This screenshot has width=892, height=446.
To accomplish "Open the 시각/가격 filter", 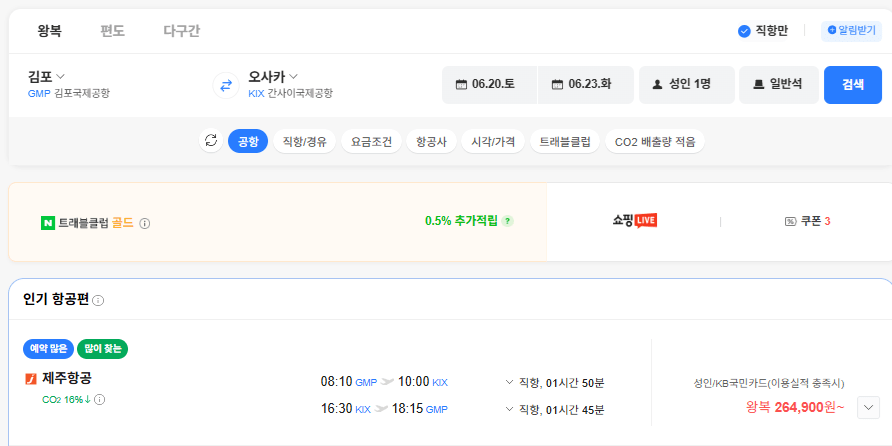I will [x=493, y=141].
